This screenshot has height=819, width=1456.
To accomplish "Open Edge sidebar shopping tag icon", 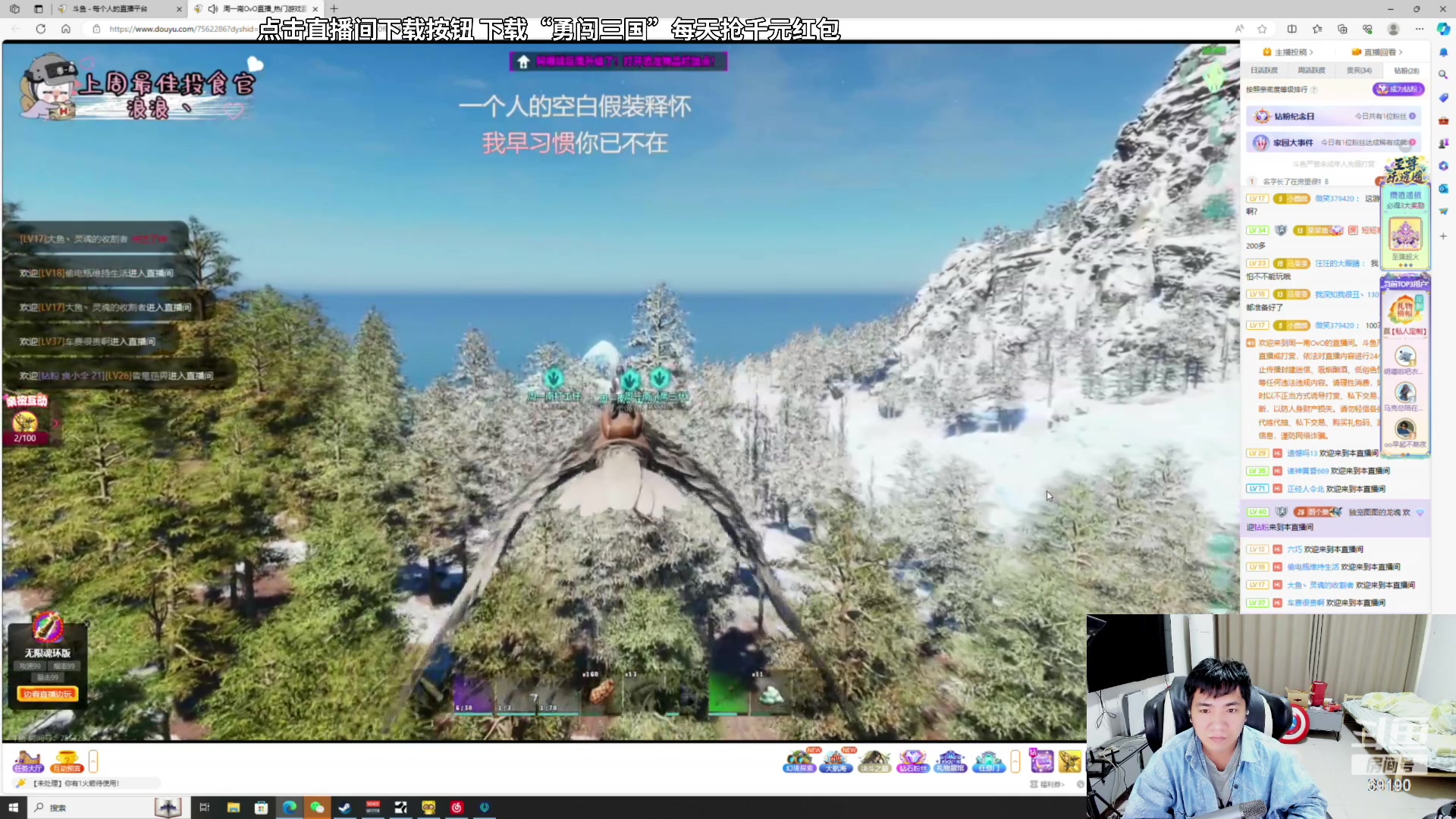I will point(1443,98).
